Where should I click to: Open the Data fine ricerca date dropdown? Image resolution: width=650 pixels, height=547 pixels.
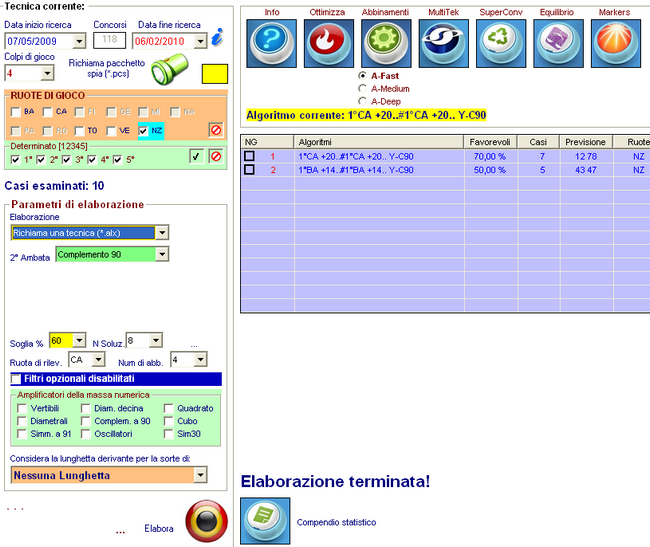click(x=200, y=41)
